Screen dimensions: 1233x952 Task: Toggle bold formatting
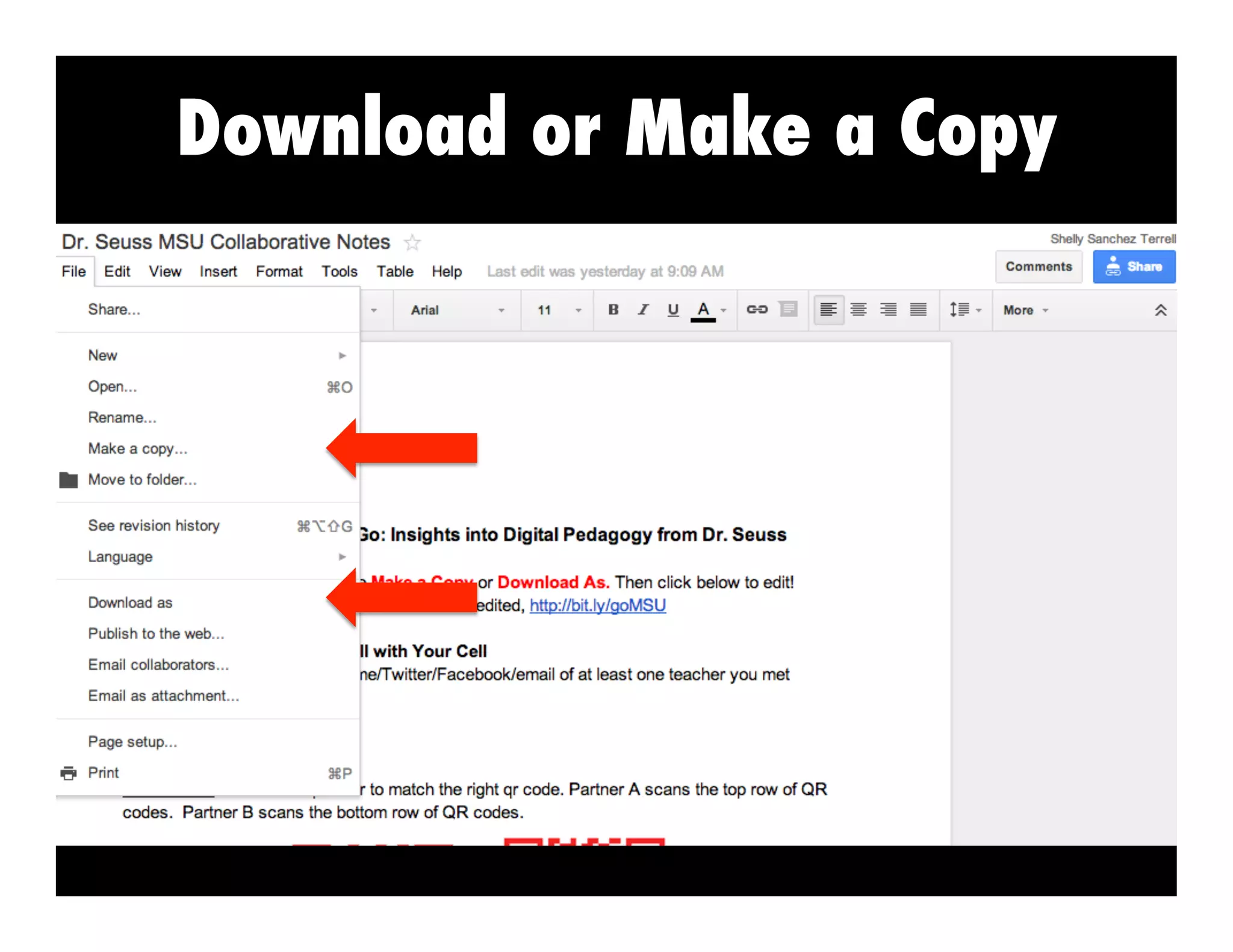pos(613,310)
